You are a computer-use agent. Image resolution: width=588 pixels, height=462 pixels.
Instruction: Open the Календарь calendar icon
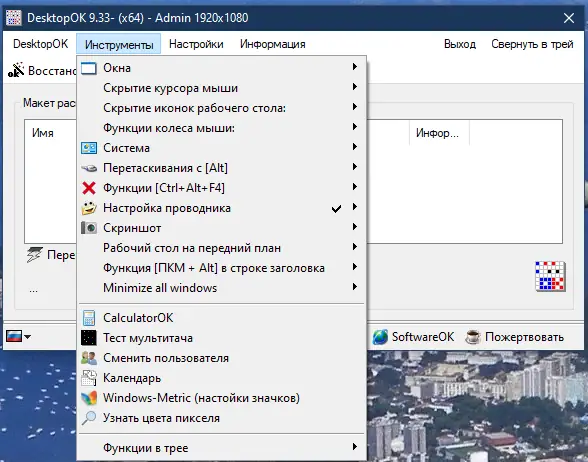[x=89, y=378]
